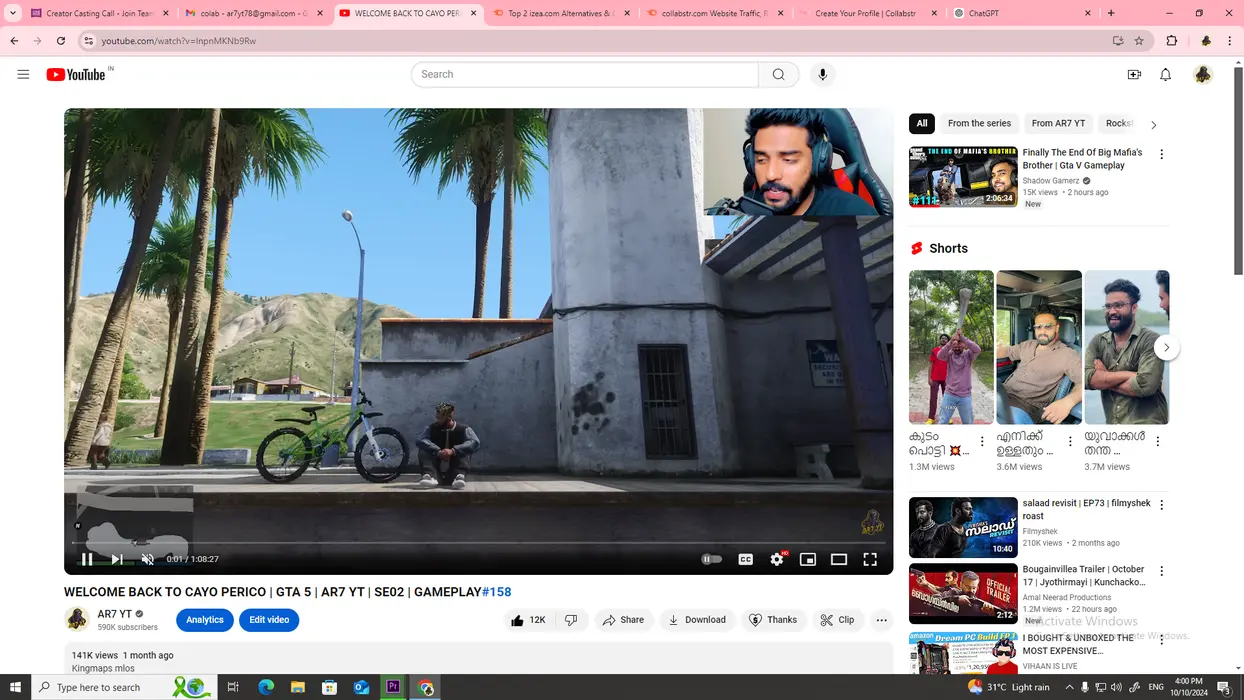Toggle the autoplay switch
Screen dimensions: 1244x700
[711, 559]
